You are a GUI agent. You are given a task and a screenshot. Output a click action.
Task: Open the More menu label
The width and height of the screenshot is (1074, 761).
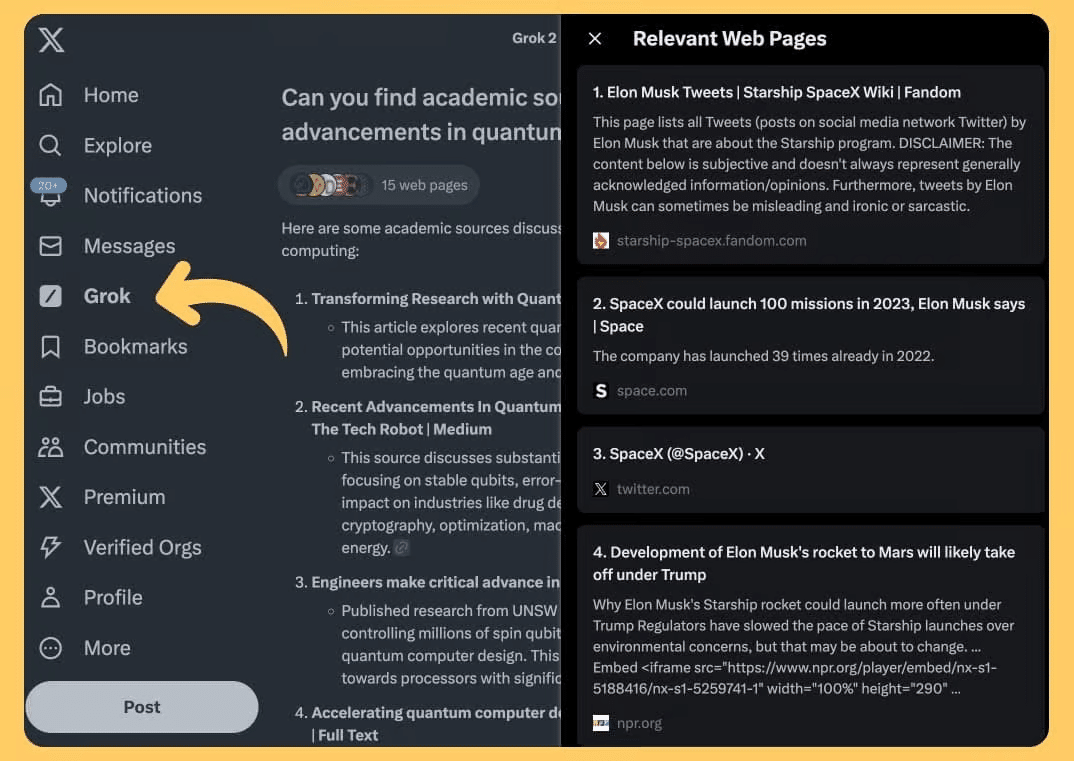pos(107,648)
